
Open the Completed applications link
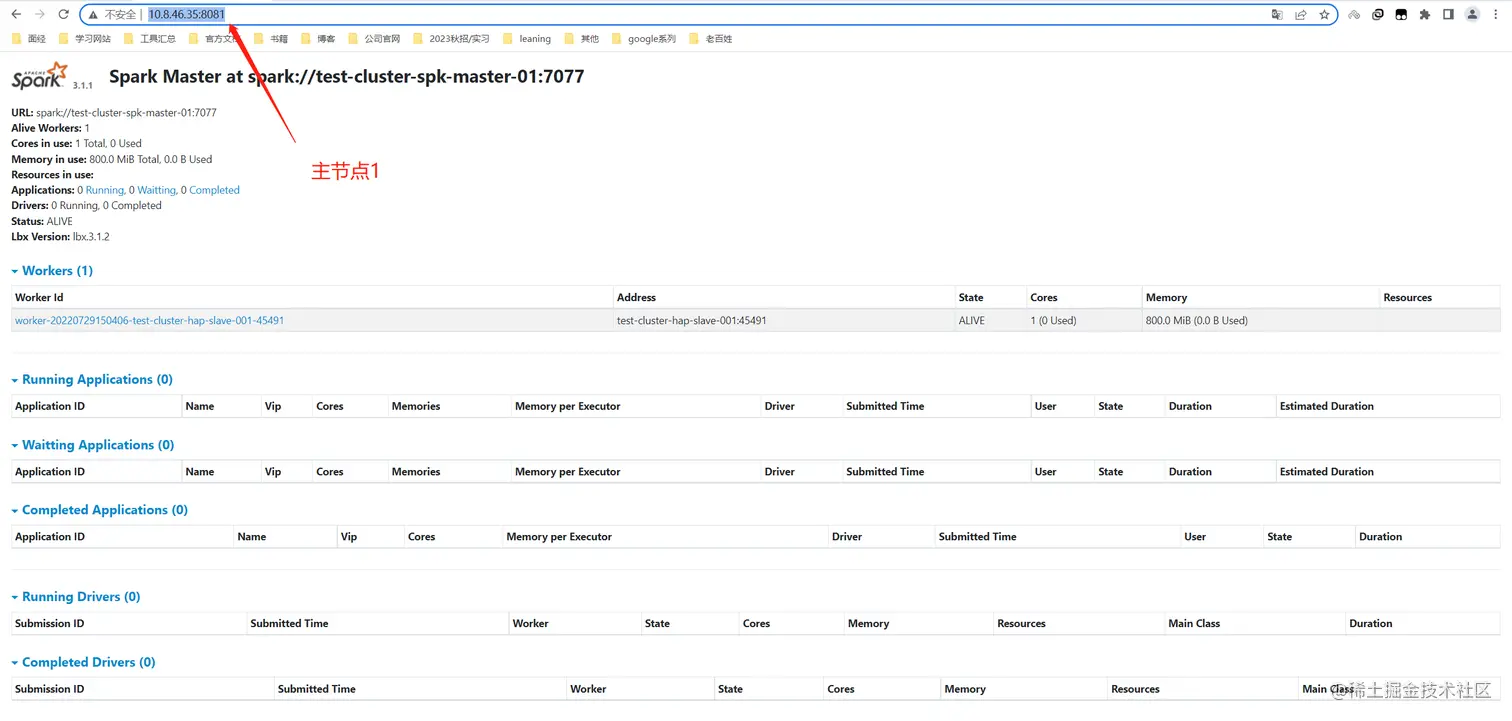point(214,190)
